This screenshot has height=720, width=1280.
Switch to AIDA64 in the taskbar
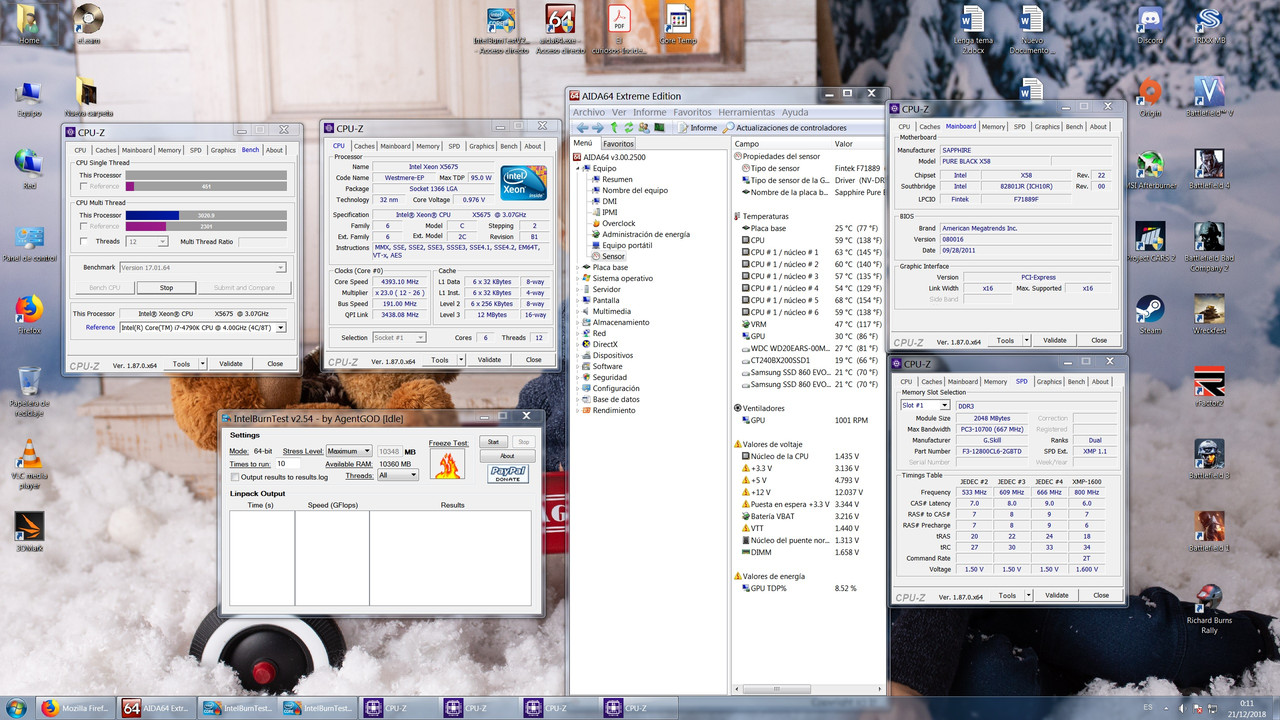[157, 708]
